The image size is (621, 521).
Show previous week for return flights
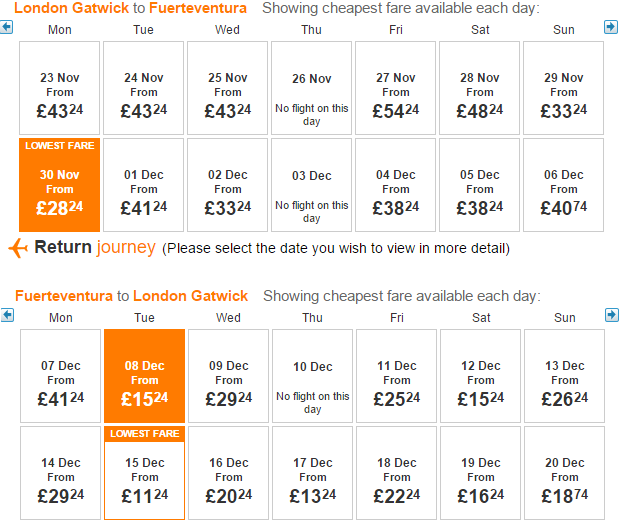click(7, 315)
